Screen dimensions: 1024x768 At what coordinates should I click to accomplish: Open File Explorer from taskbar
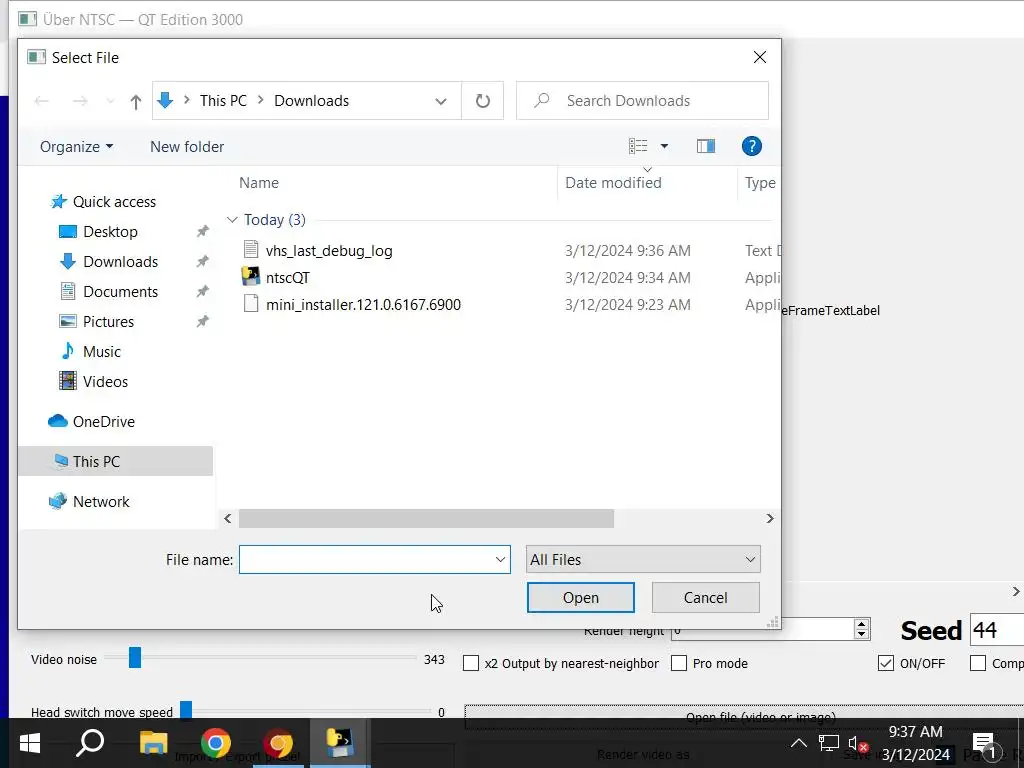[x=153, y=743]
